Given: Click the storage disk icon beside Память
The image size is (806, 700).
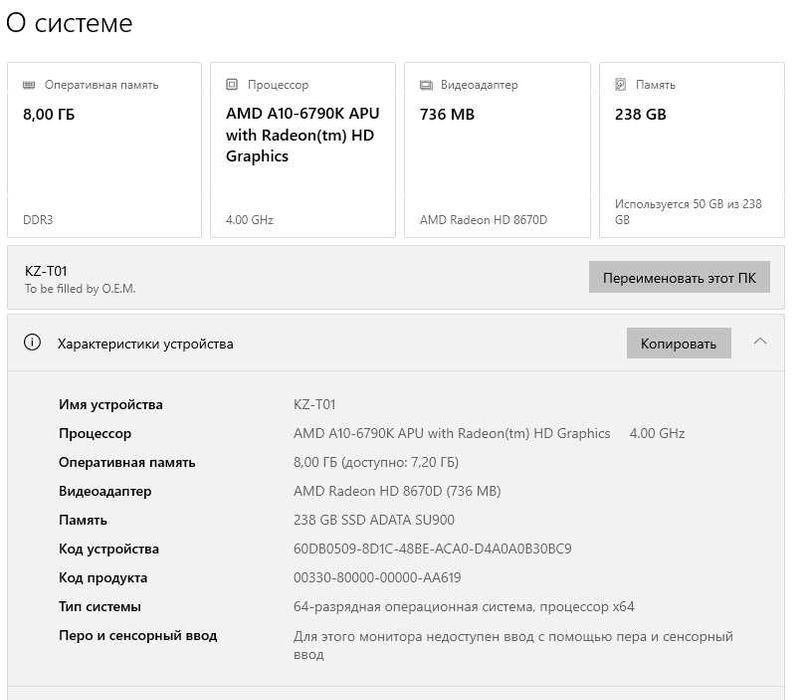Looking at the screenshot, I should coord(621,84).
